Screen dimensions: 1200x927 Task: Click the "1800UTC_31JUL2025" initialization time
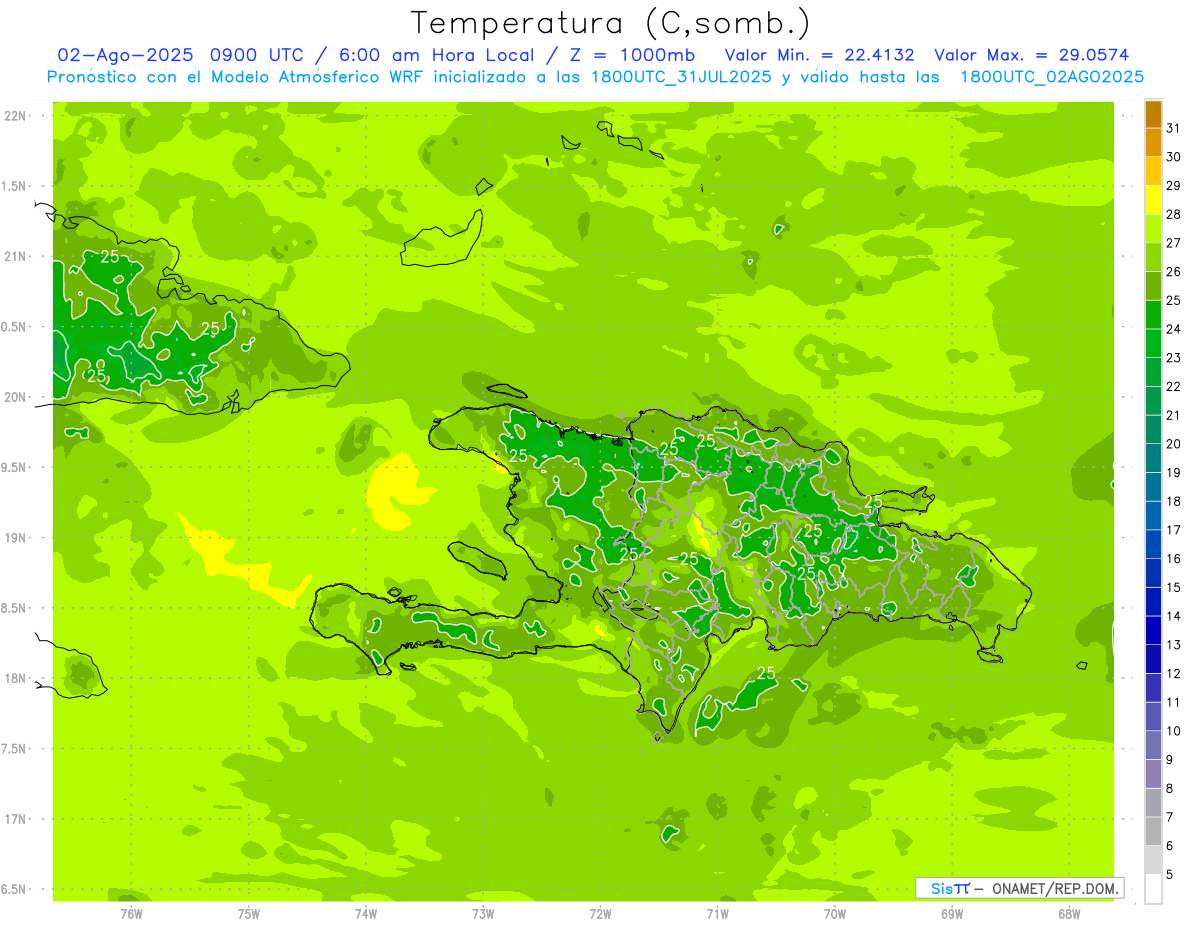(x=681, y=77)
